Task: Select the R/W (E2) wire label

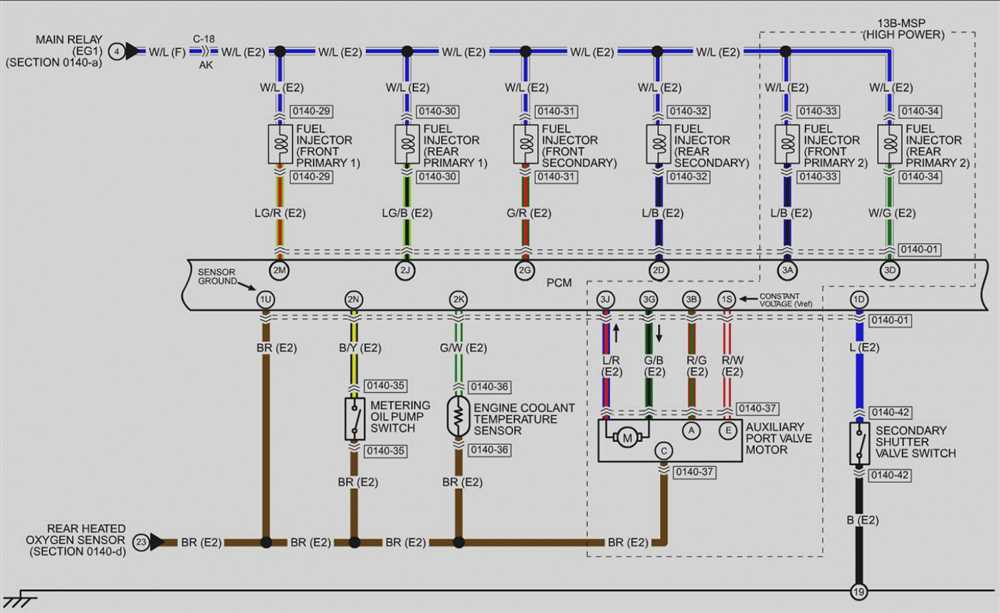Action: (732, 366)
